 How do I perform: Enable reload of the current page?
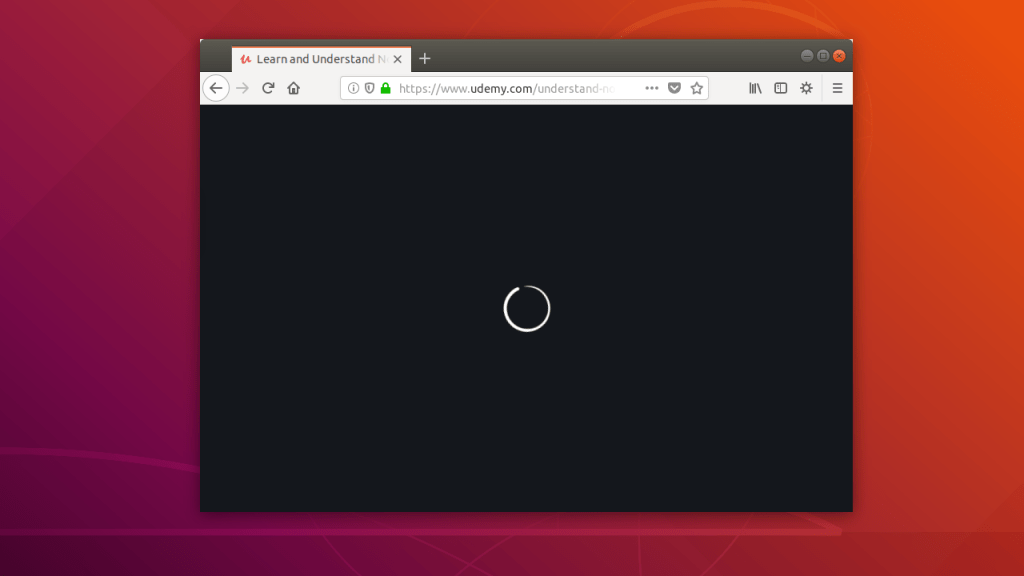[x=267, y=88]
